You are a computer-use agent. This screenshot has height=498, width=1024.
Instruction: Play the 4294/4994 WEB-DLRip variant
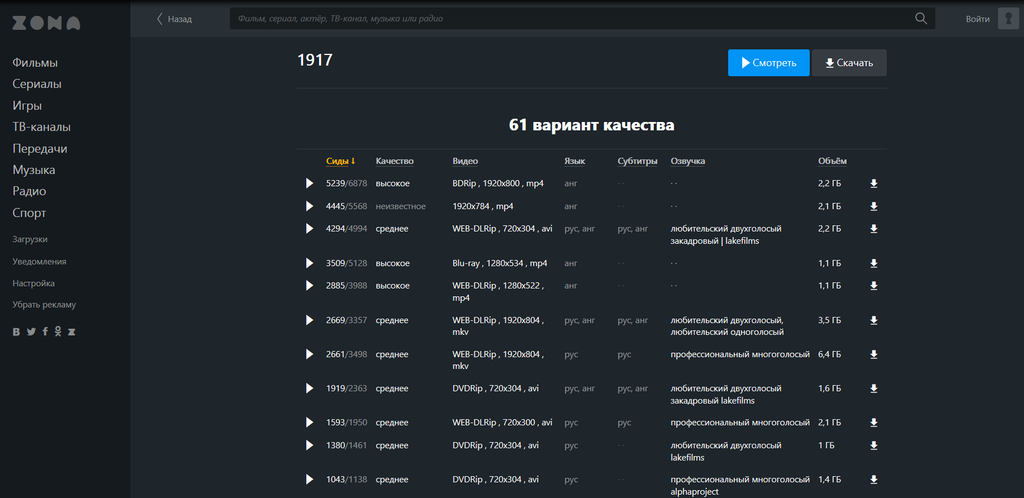click(x=310, y=228)
